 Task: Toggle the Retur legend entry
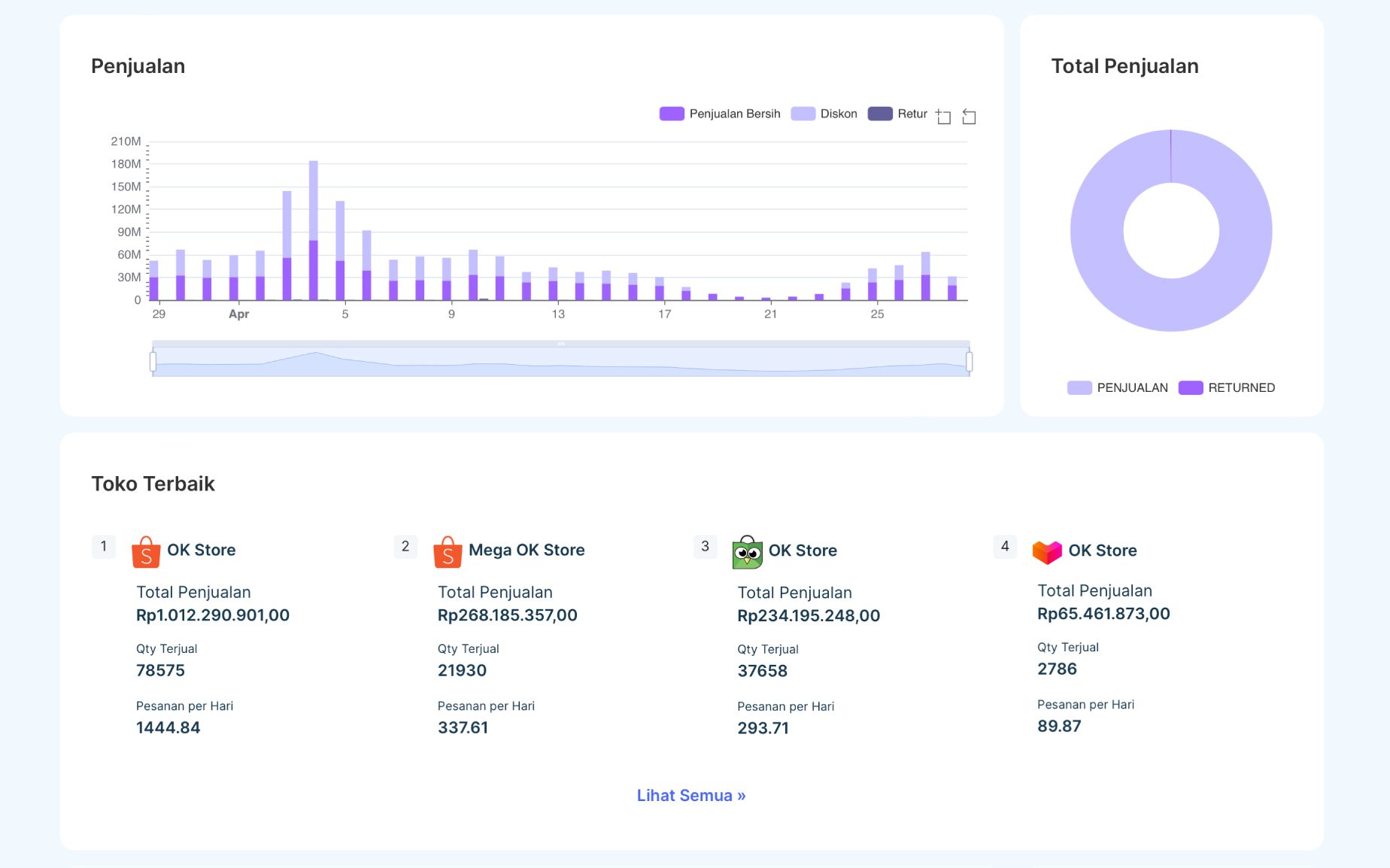(x=897, y=114)
